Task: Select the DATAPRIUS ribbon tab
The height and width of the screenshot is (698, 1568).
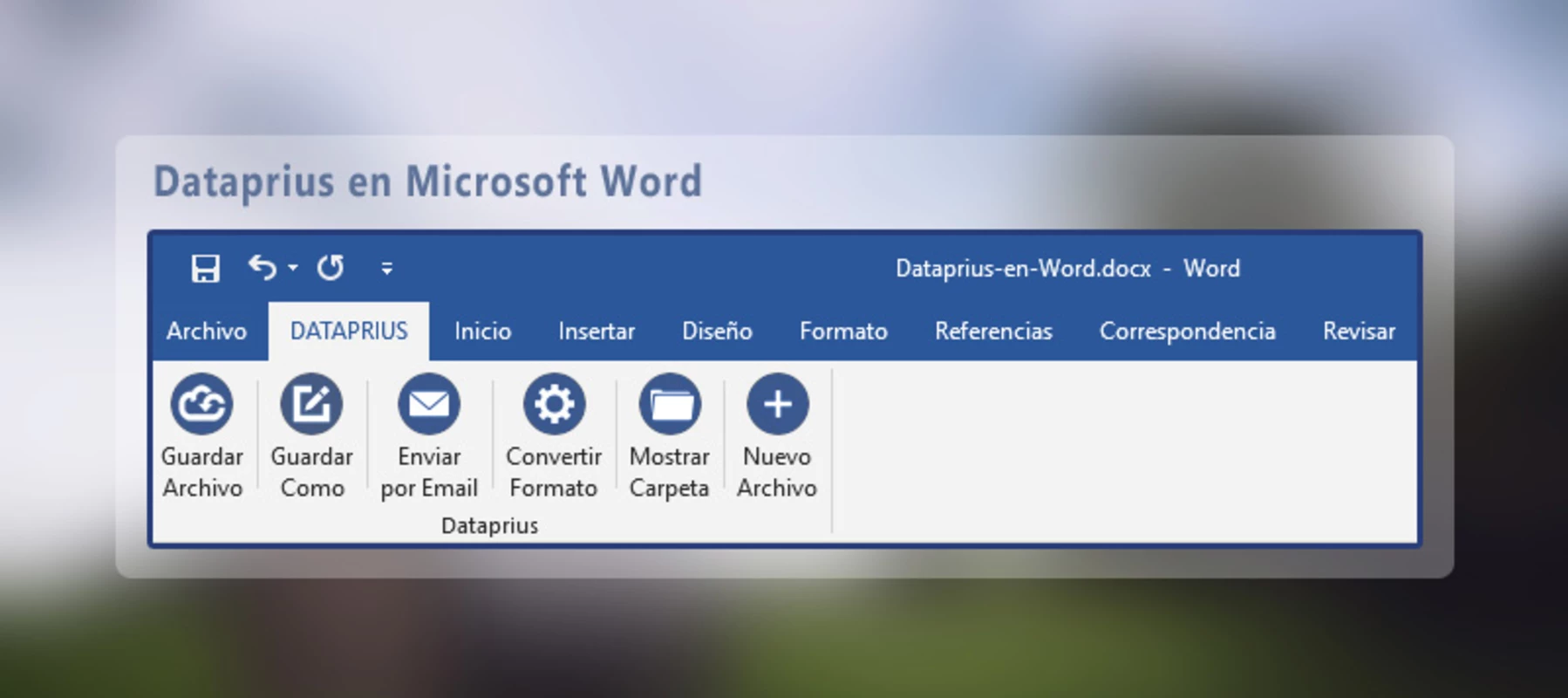Action: click(349, 332)
